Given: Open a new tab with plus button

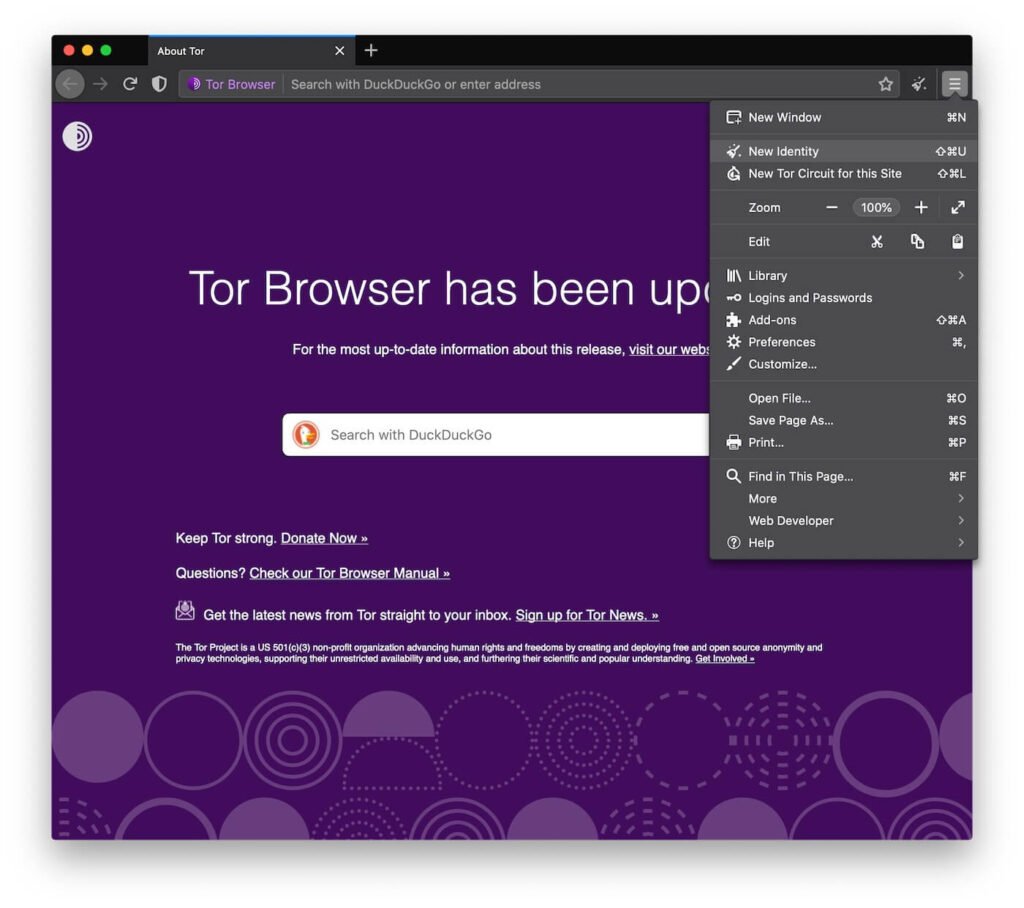Looking at the screenshot, I should pos(371,50).
